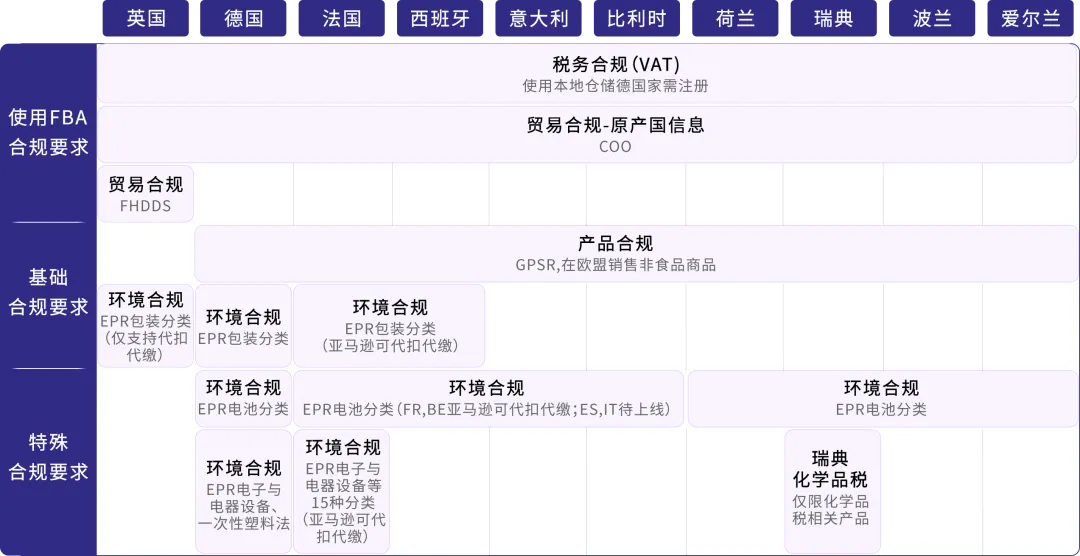Choose the 瑞典 country header
Viewport: 1080px width, 556px height.
(x=833, y=18)
